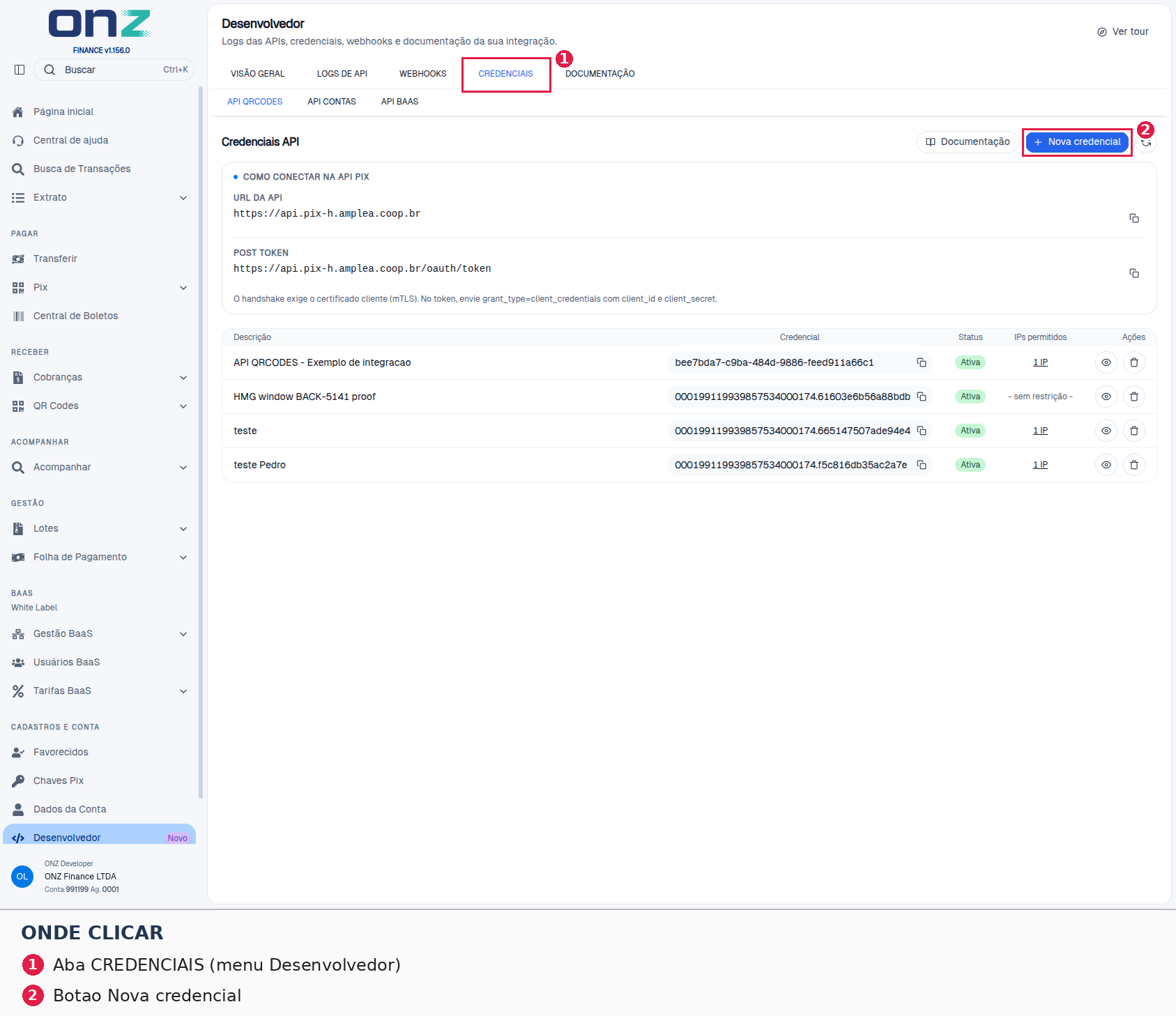Select the API CONTAS sub-tab
The image size is (1176, 1016).
pos(332,102)
